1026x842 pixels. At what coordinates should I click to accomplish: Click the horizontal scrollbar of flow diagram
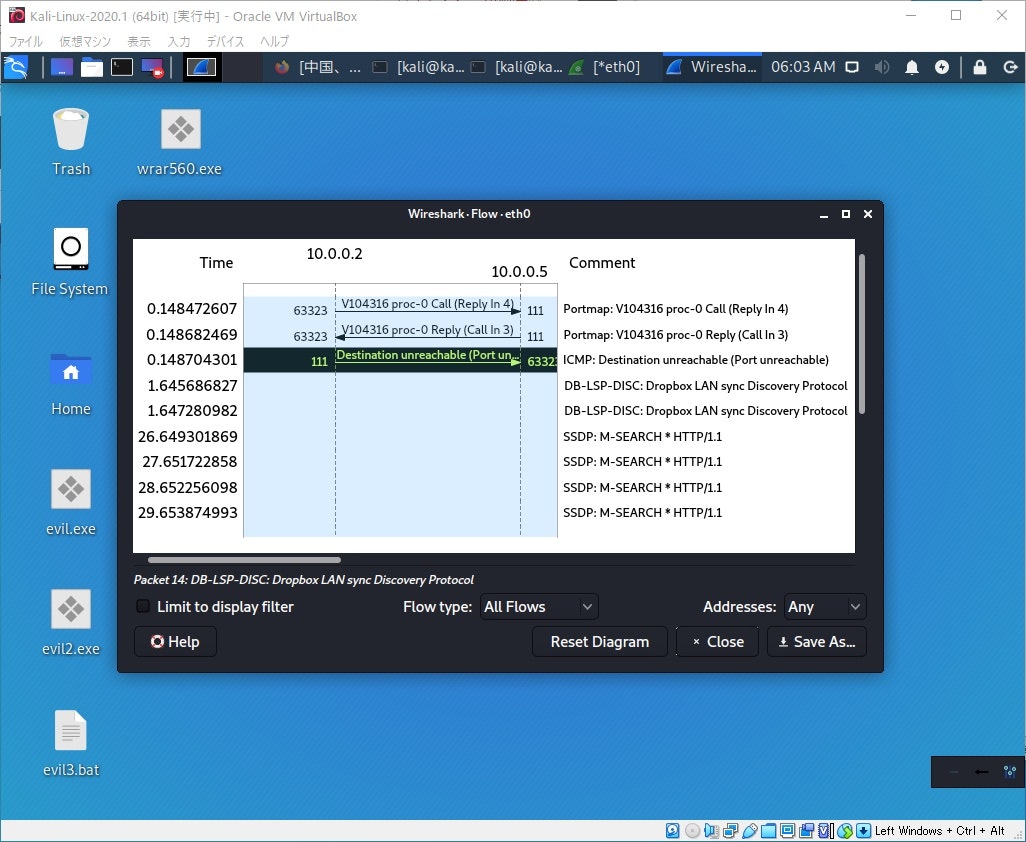[244, 560]
